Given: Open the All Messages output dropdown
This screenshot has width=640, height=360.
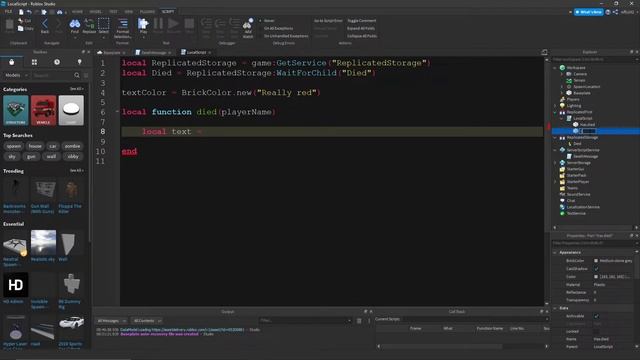Looking at the screenshot, I should click(111, 321).
